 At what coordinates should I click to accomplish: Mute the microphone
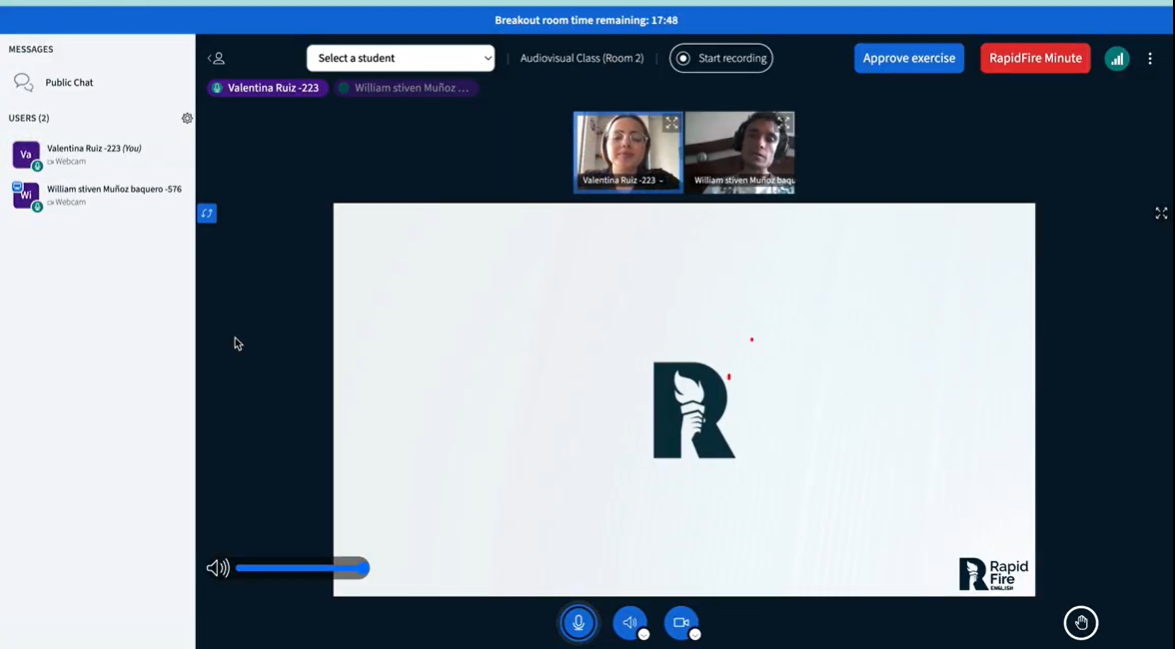tap(579, 623)
